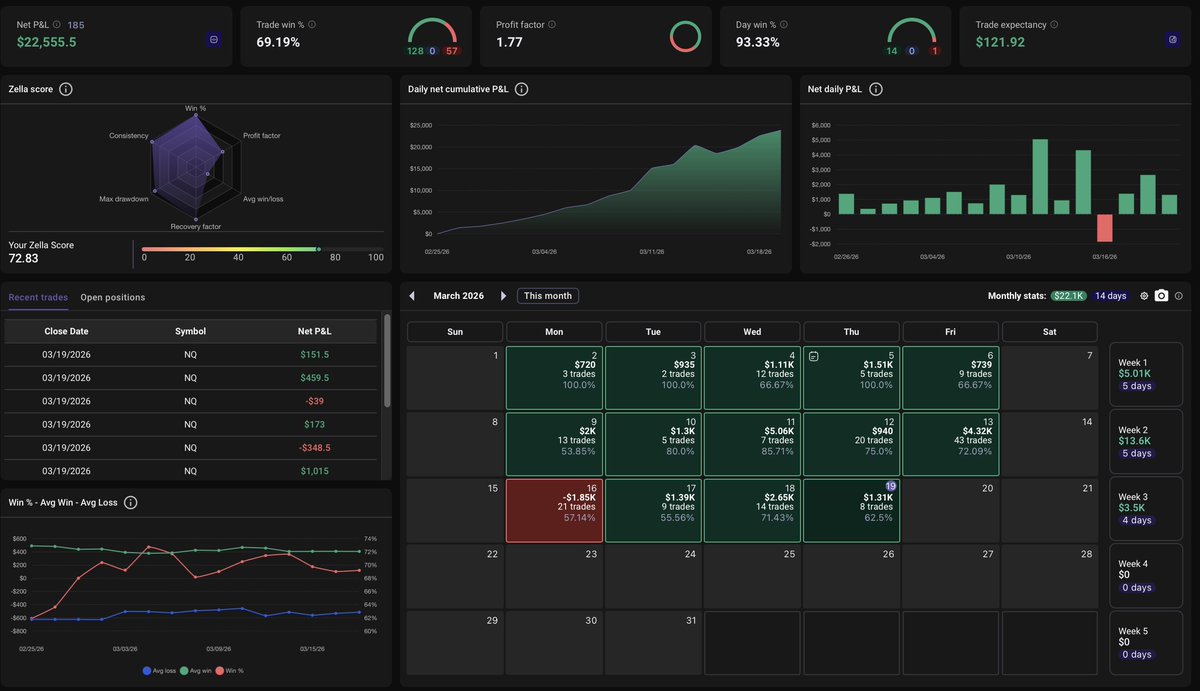The width and height of the screenshot is (1200, 691).
Task: Open the Trade expectancy info icon
Action: click(x=1054, y=24)
